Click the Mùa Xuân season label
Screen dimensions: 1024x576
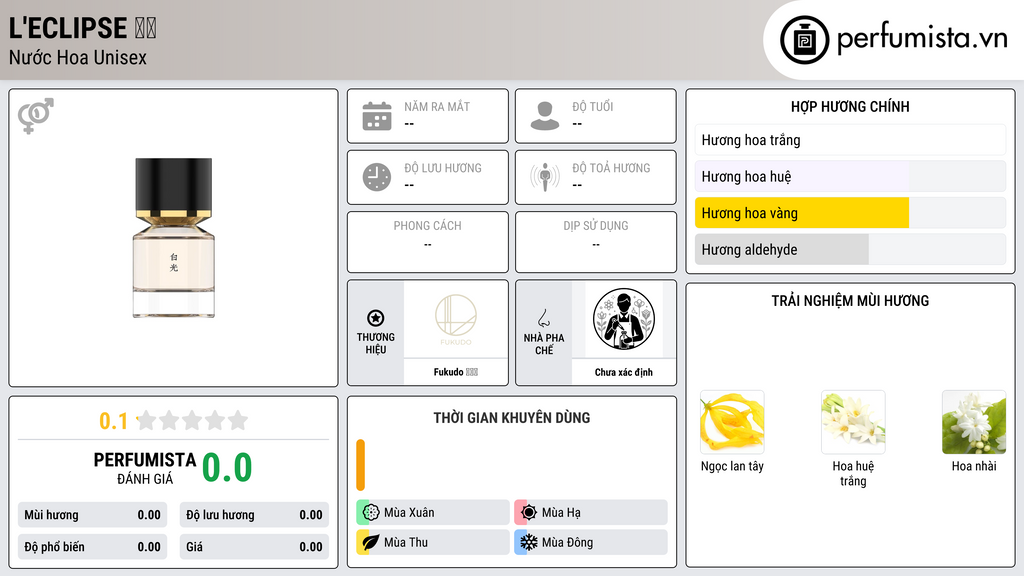coord(409,513)
